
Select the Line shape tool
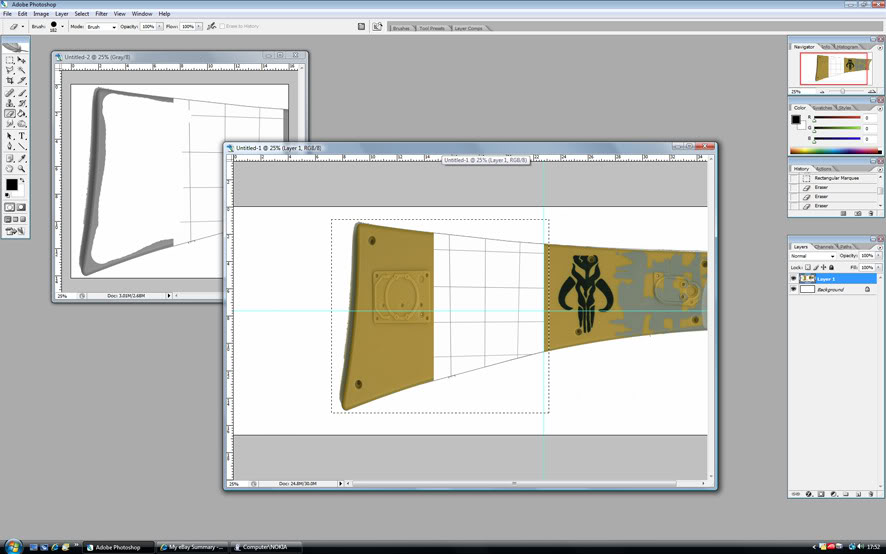click(21, 146)
